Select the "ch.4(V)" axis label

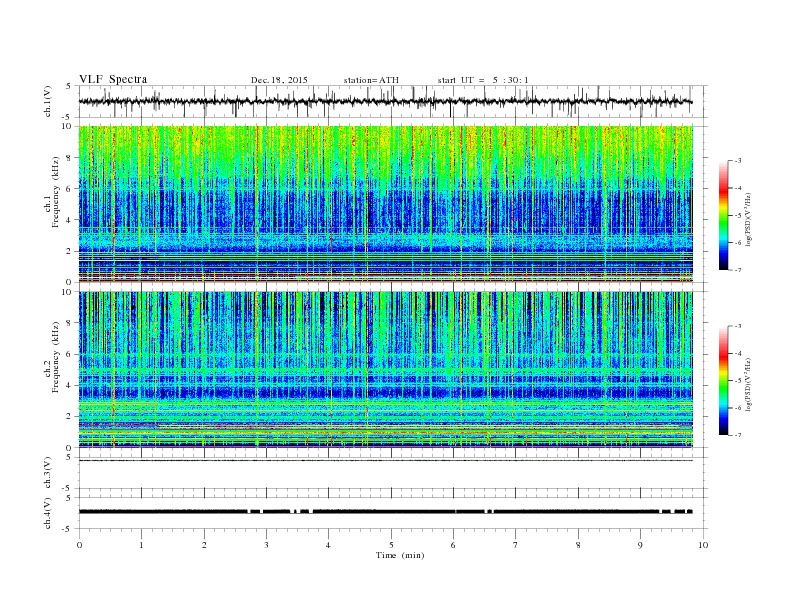pyautogui.click(x=48, y=513)
